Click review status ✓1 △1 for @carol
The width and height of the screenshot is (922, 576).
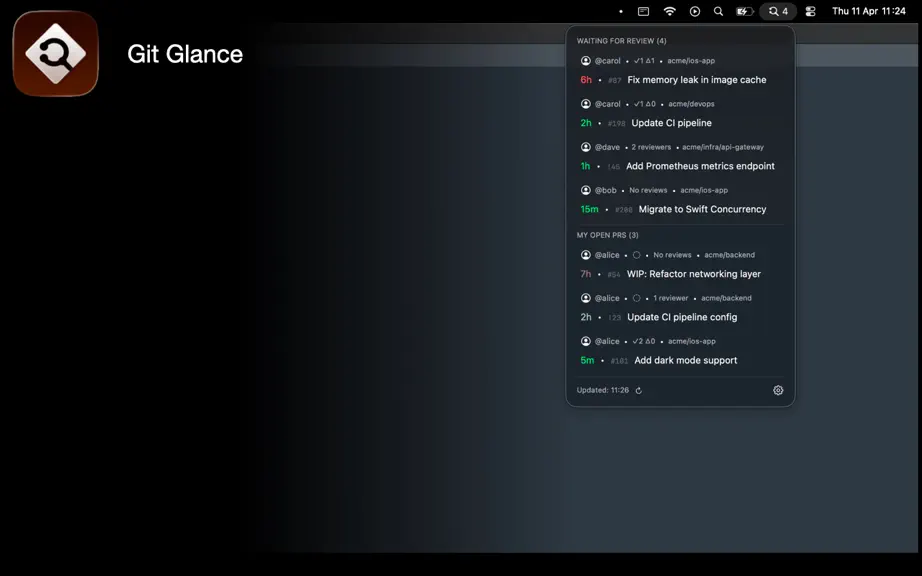(x=644, y=61)
